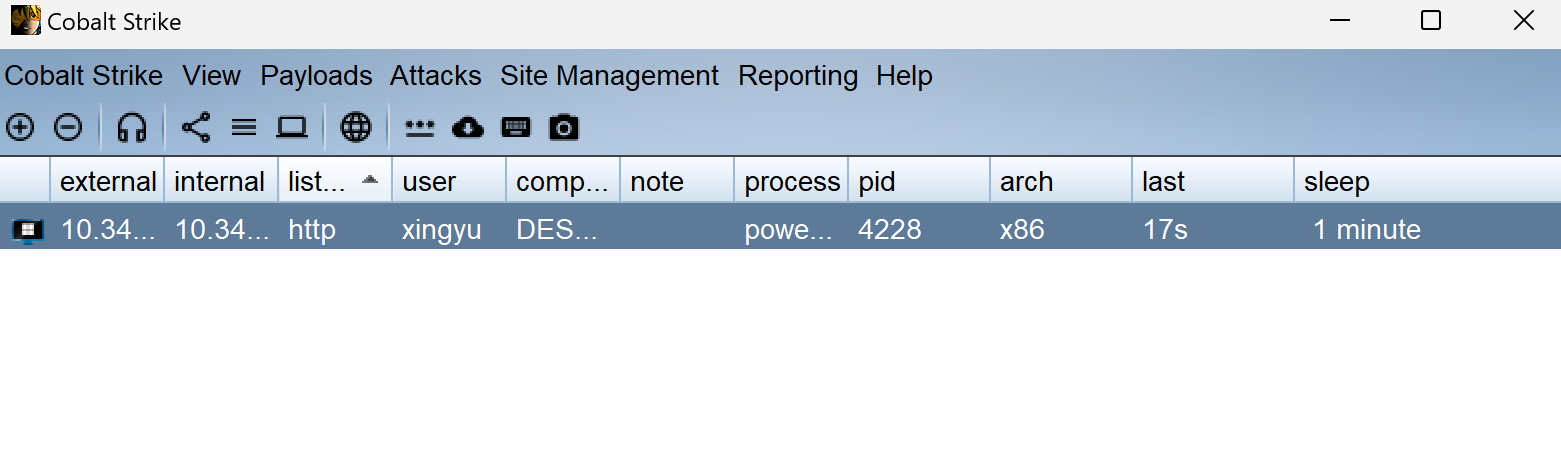
Task: Select the computer cell DES...
Action: [563, 230]
